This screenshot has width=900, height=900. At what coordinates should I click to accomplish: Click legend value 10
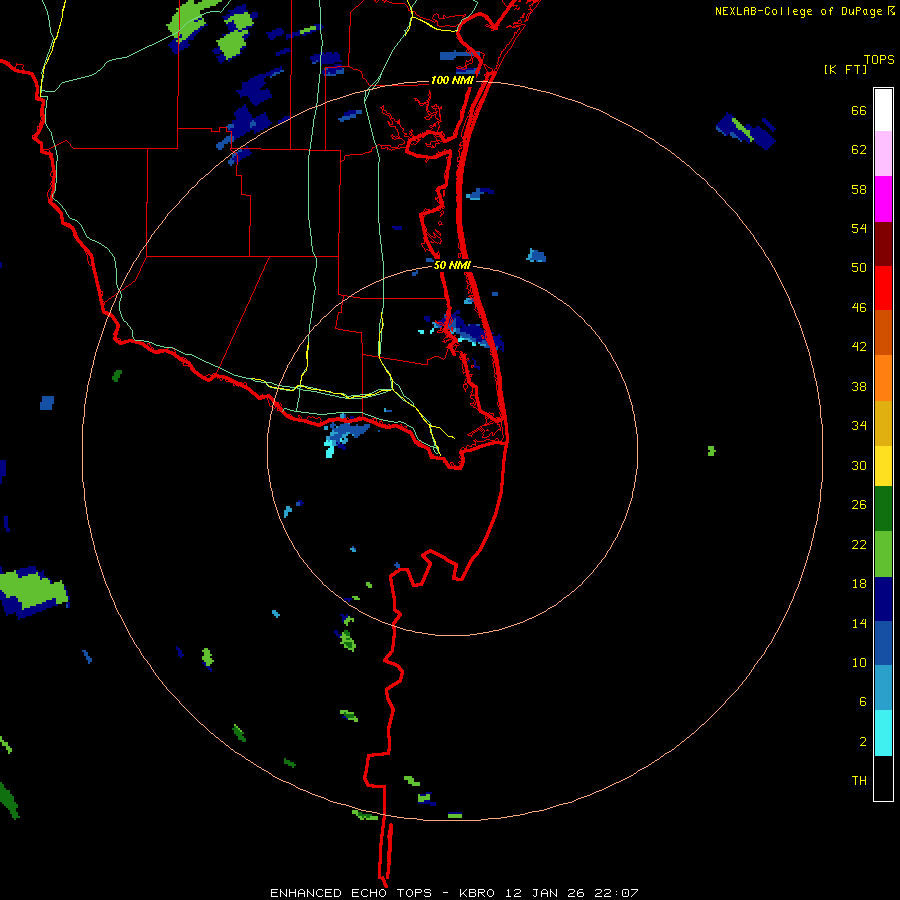tap(859, 662)
